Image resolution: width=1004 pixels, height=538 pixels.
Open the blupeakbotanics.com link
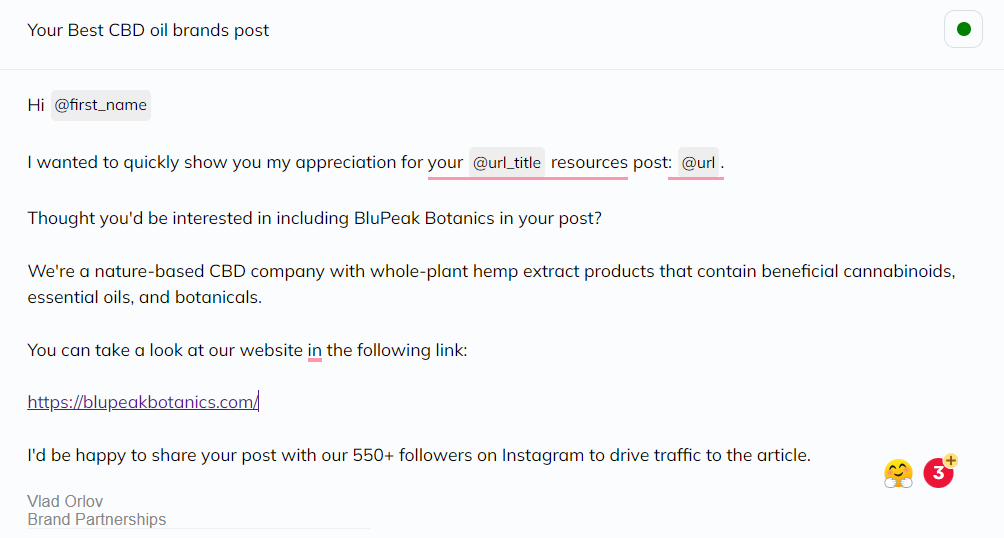point(143,402)
